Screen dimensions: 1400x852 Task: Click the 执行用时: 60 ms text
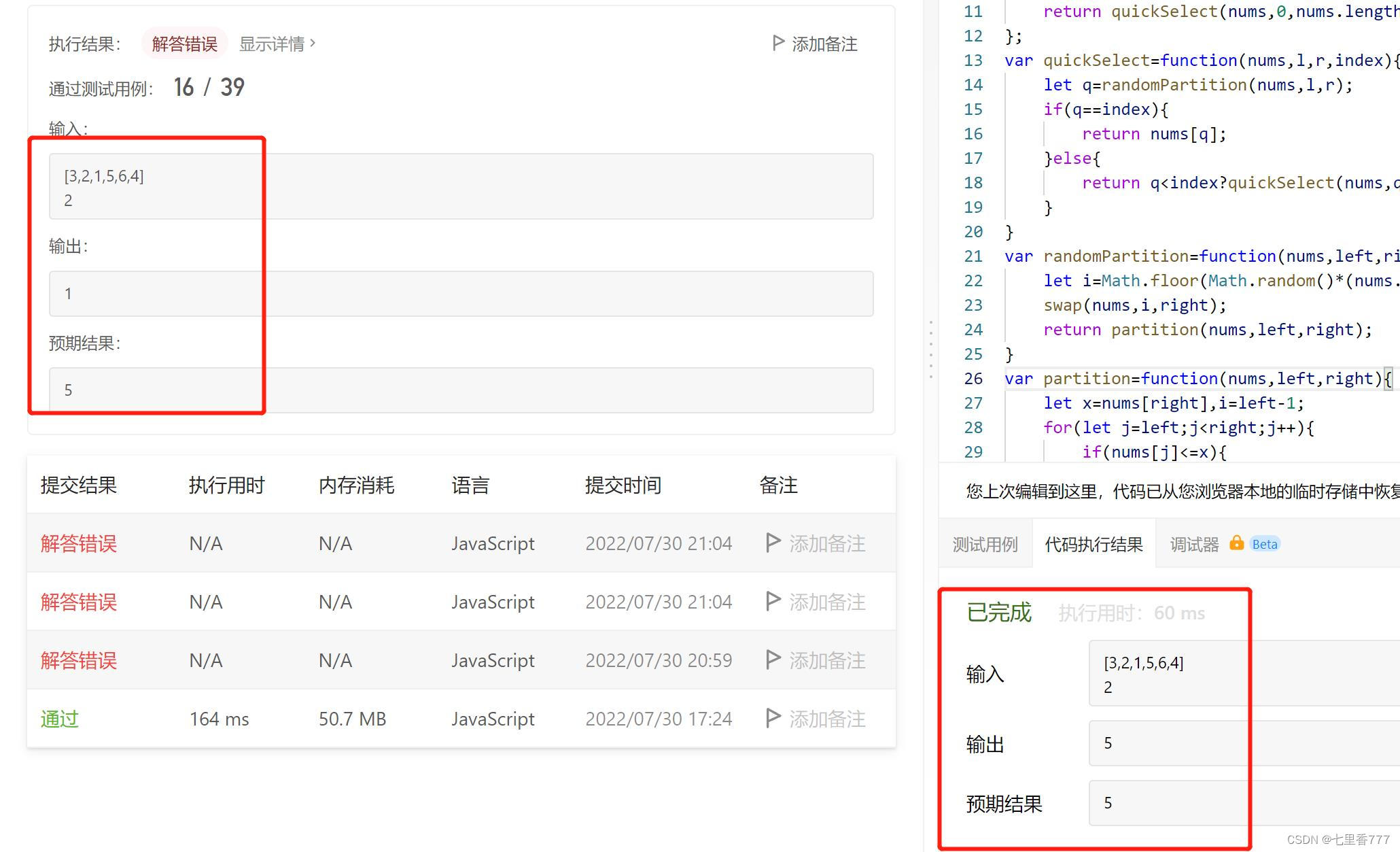[x=1132, y=613]
